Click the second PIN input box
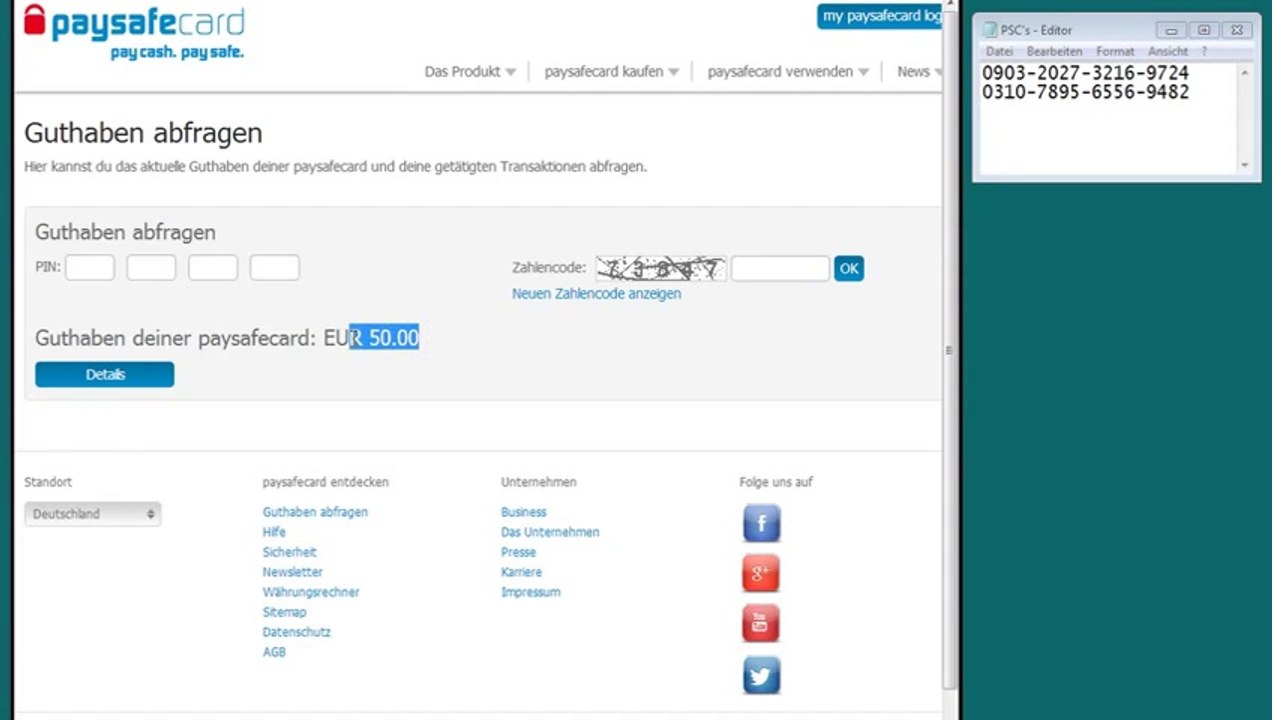1272x720 pixels. (151, 268)
